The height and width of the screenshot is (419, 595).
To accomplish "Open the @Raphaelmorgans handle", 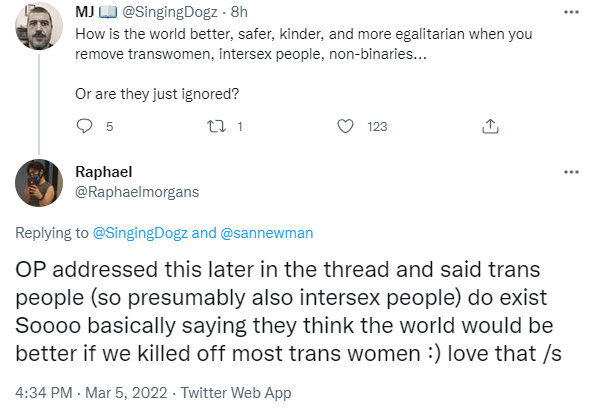I will coord(137,192).
